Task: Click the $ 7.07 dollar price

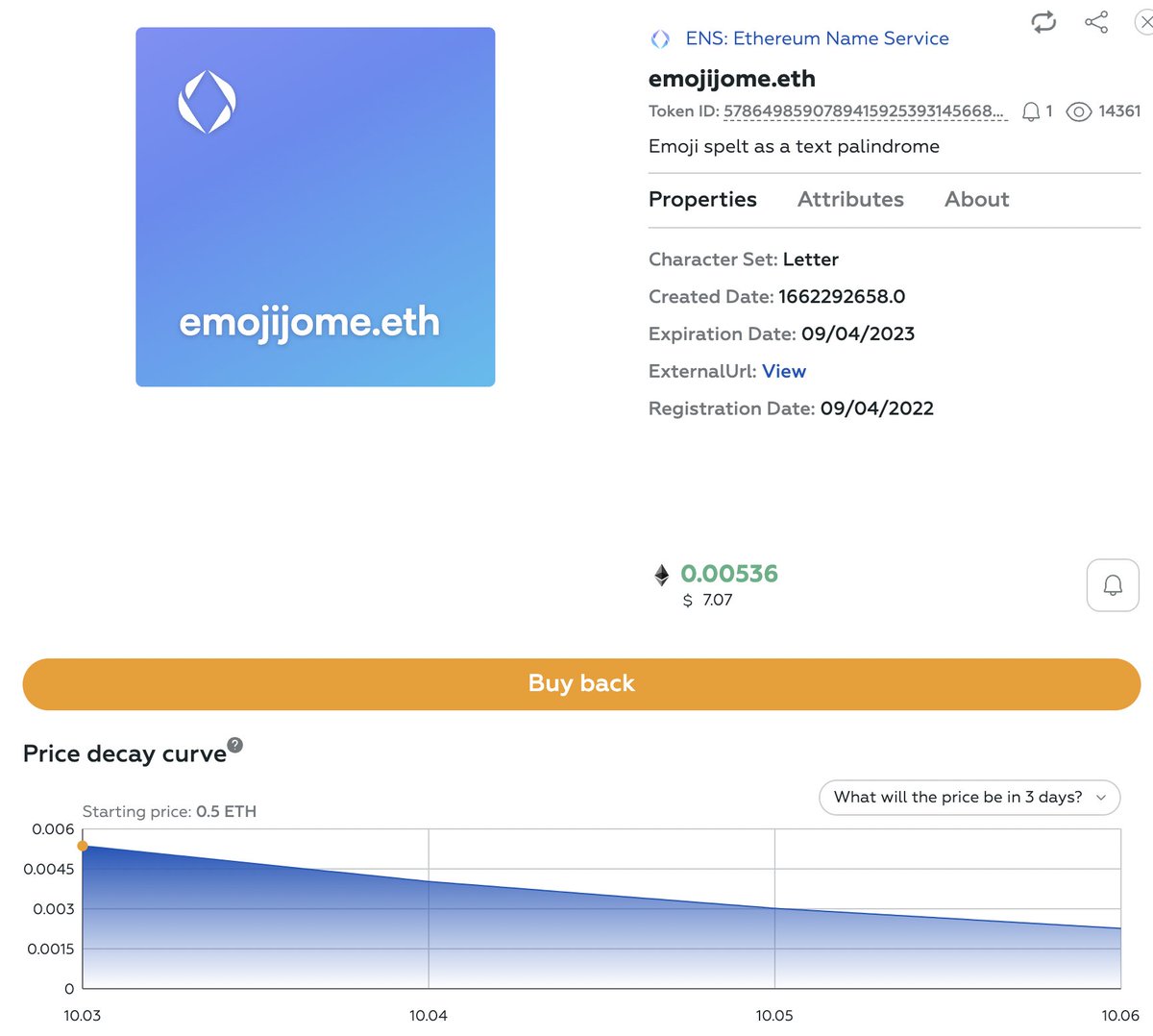Action: tap(707, 600)
